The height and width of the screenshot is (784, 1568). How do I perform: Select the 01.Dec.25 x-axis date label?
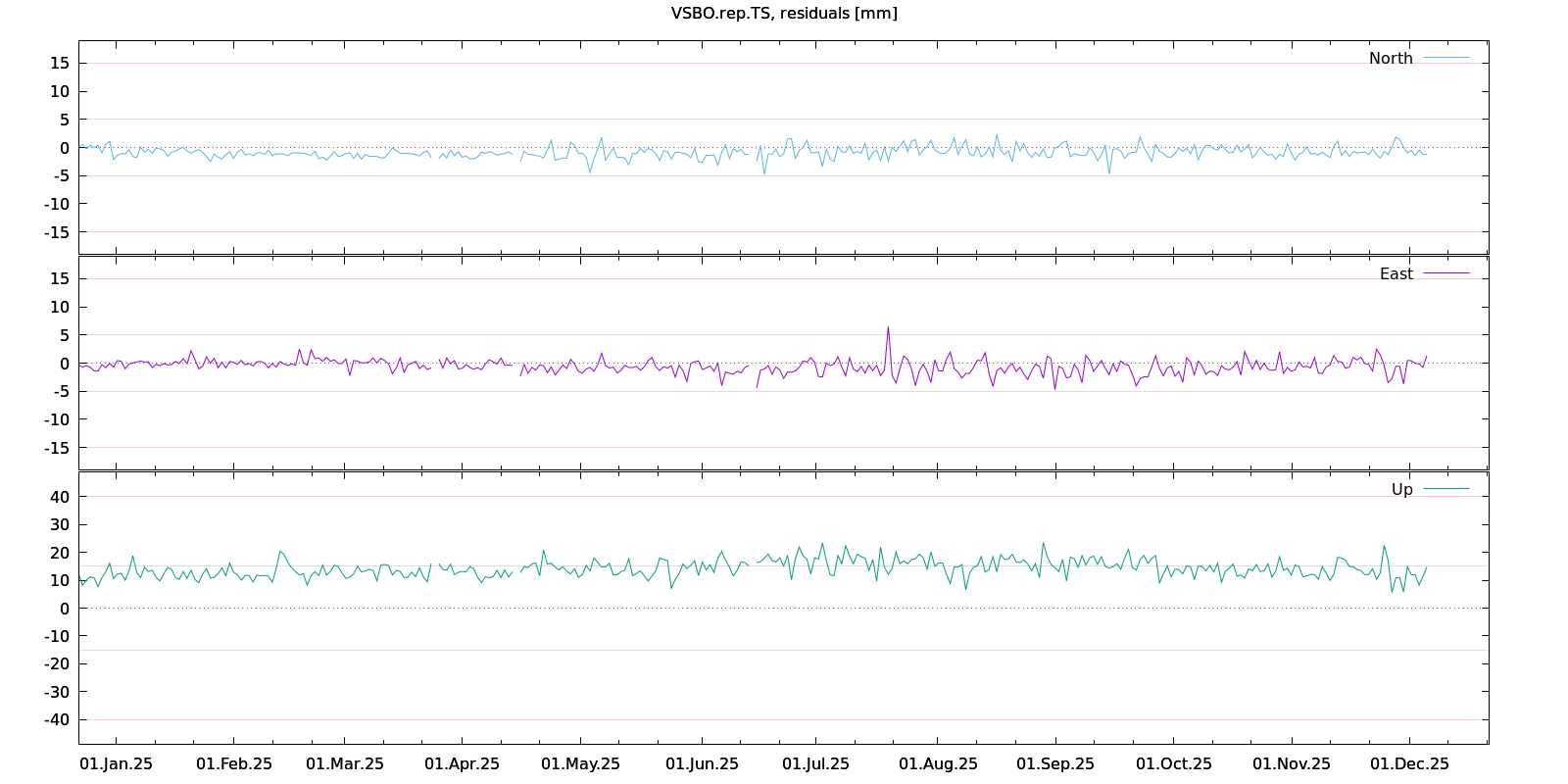tap(1409, 763)
